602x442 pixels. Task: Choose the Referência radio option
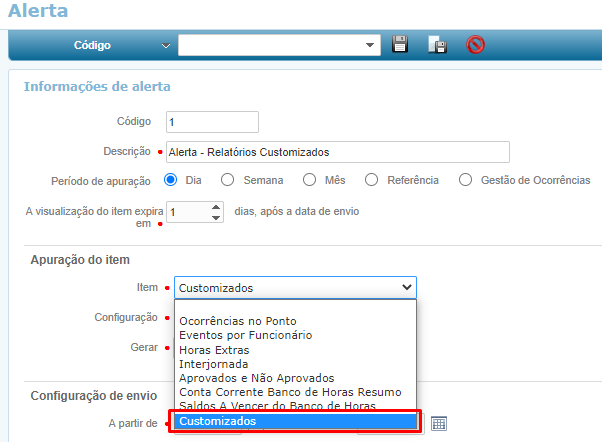pyautogui.click(x=372, y=180)
